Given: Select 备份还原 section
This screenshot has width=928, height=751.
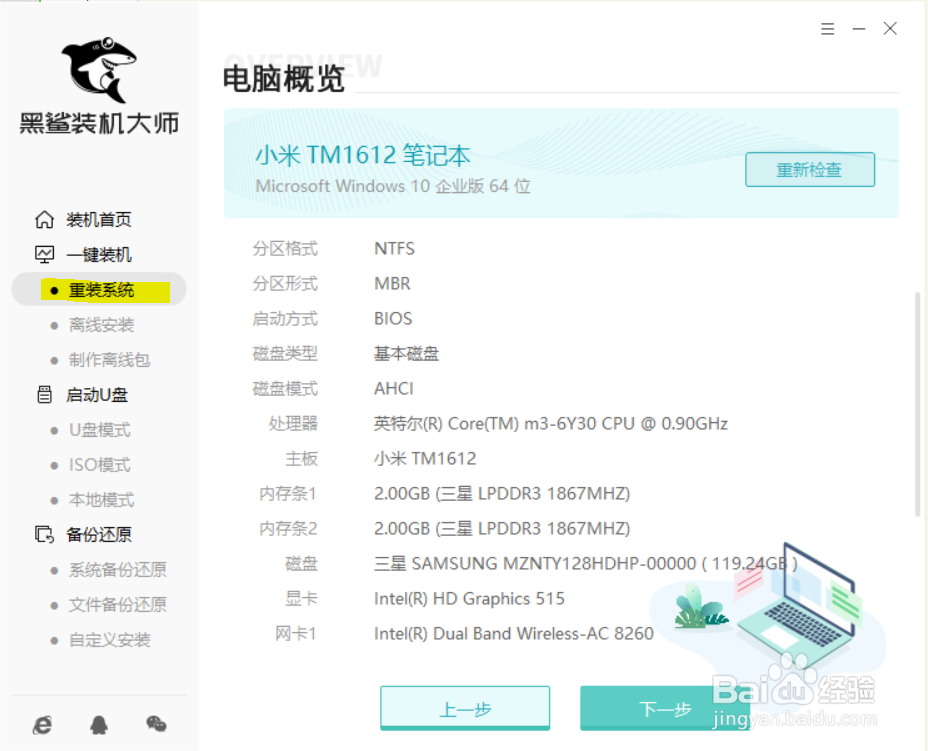Looking at the screenshot, I should (x=99, y=534).
